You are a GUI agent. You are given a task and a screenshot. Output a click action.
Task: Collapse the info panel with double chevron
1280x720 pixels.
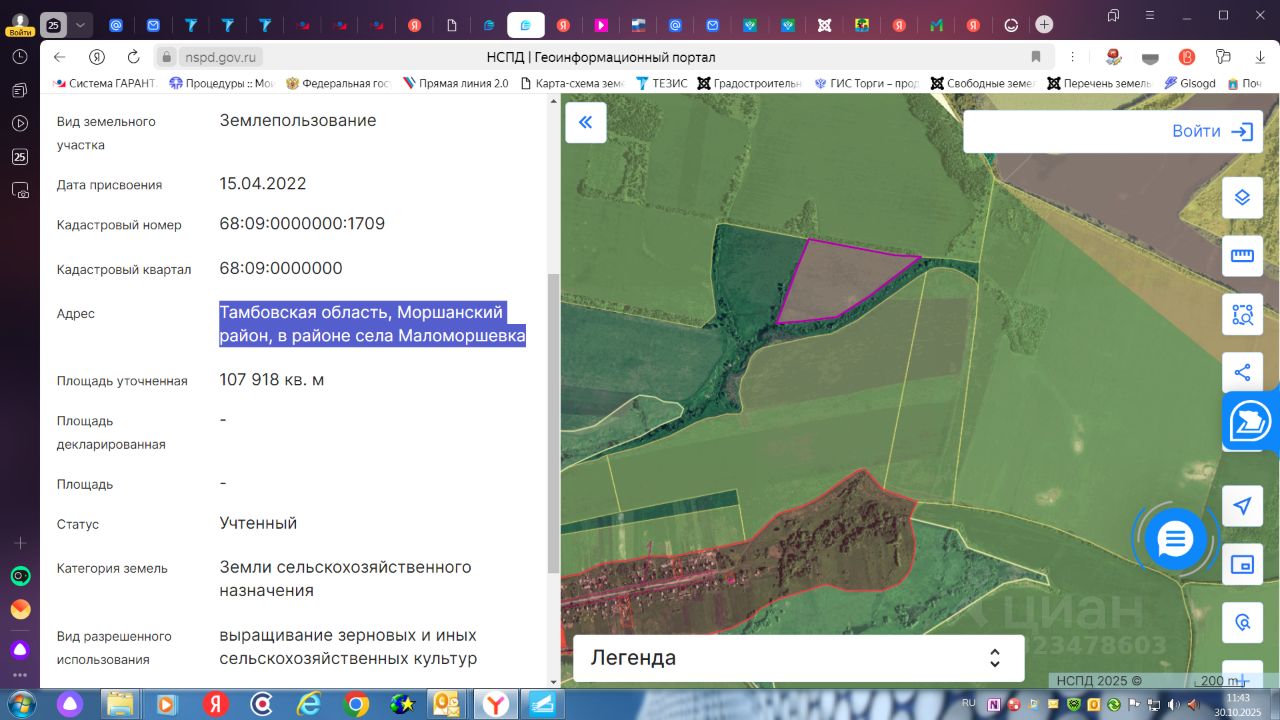586,122
